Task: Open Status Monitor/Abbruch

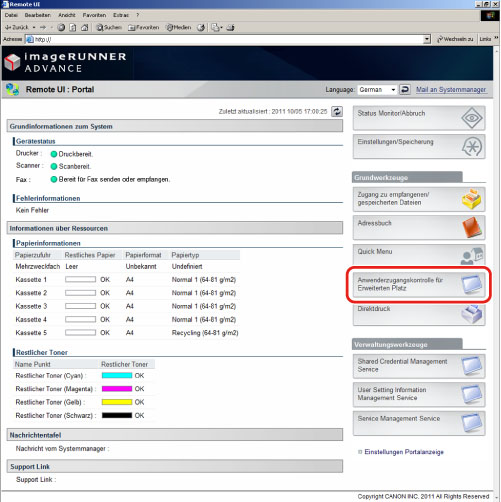Action: click(x=419, y=118)
